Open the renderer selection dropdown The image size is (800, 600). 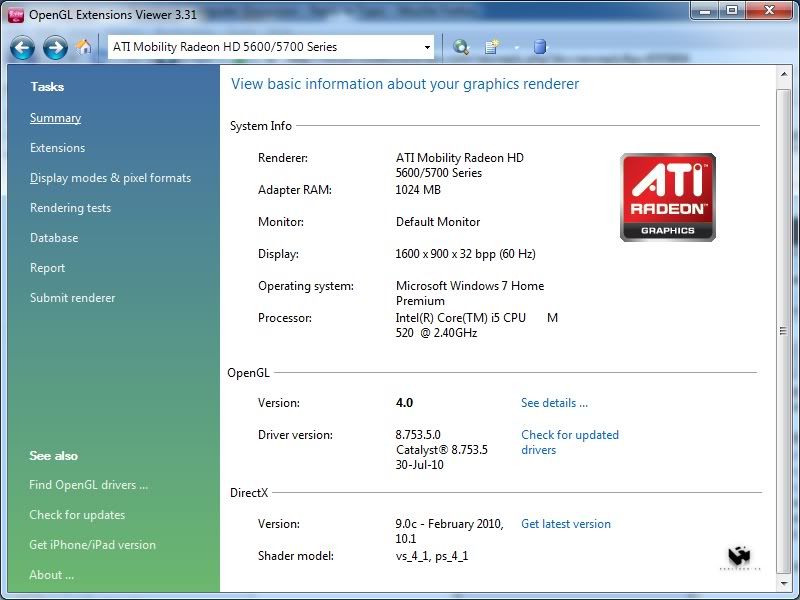click(x=427, y=47)
